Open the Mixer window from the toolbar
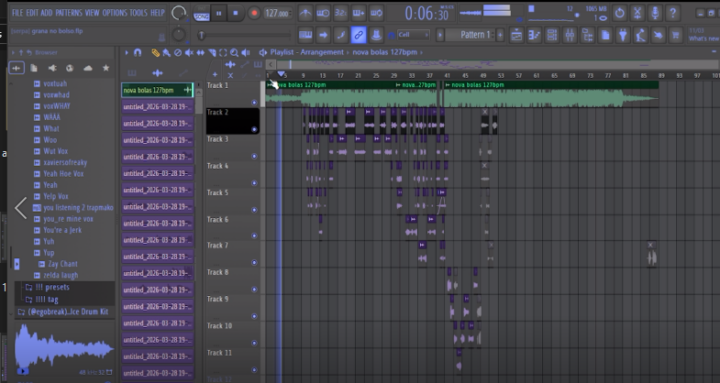Image resolution: width=720 pixels, height=383 pixels. (x=569, y=35)
